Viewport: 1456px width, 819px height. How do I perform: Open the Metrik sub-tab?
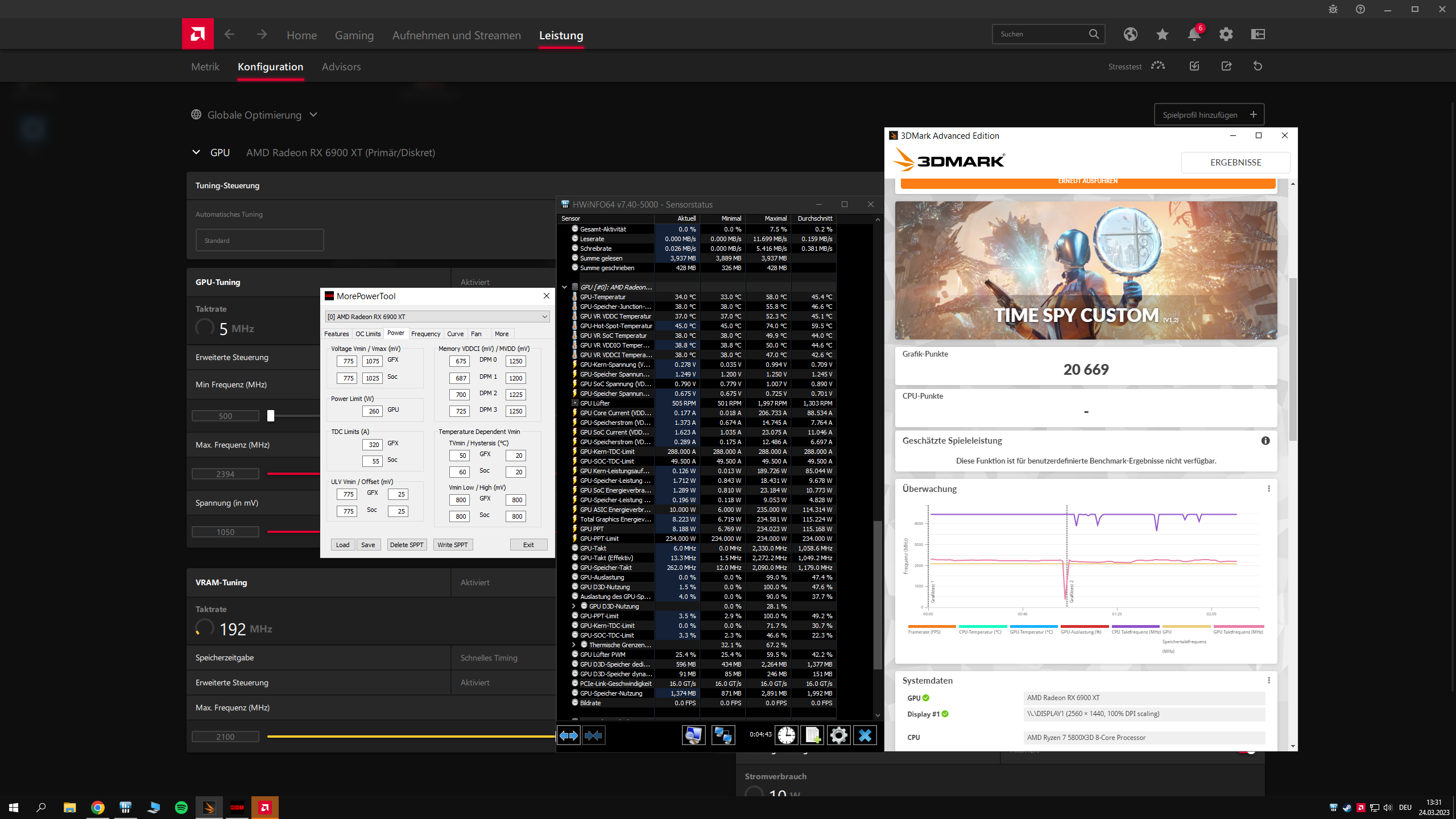[x=205, y=67]
